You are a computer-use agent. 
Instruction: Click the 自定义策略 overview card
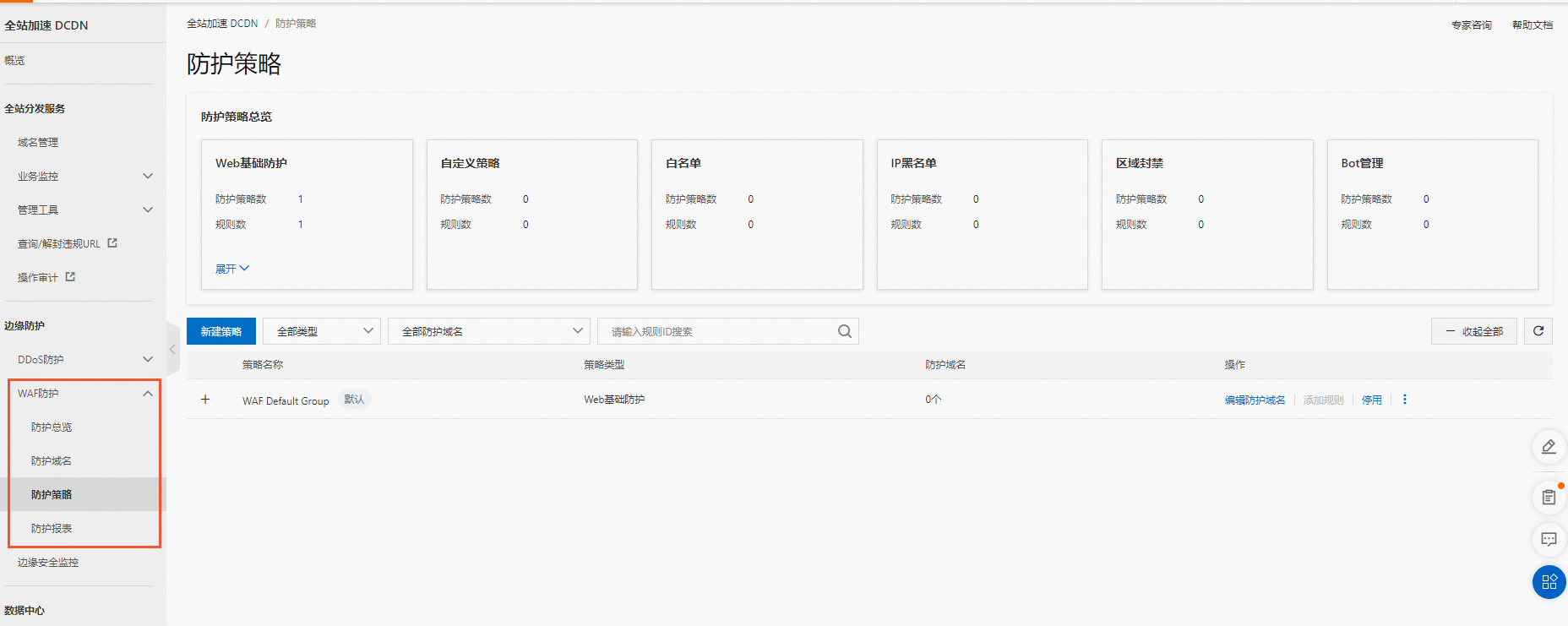tap(532, 215)
